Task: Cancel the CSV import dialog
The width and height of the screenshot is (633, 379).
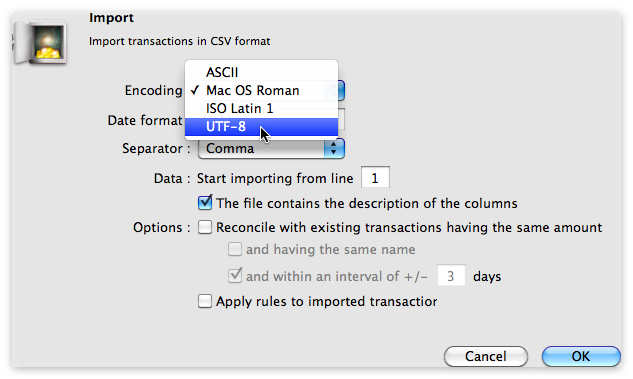Action: [486, 356]
